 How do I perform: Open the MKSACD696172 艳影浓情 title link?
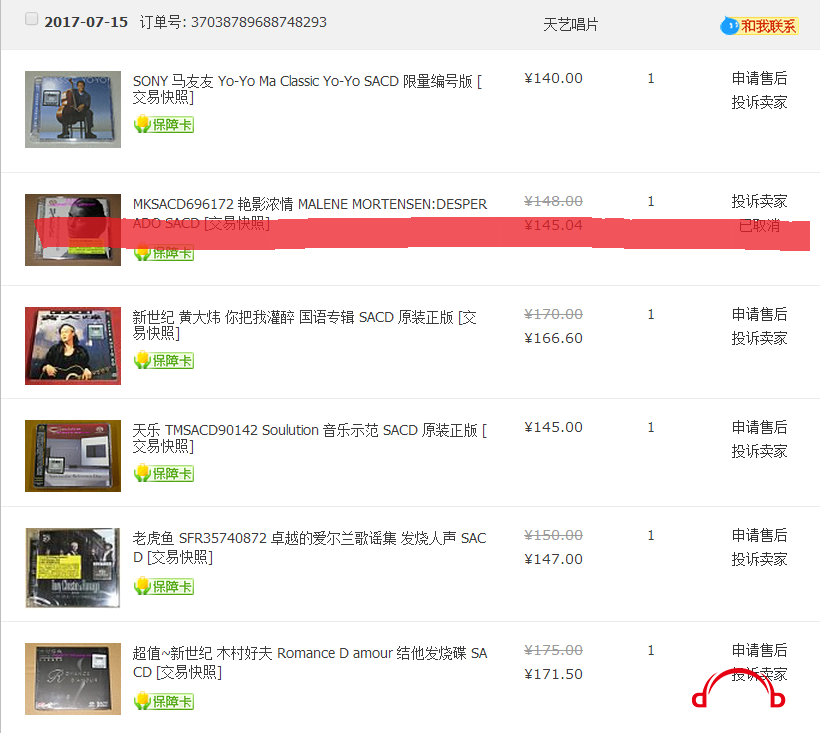point(310,213)
